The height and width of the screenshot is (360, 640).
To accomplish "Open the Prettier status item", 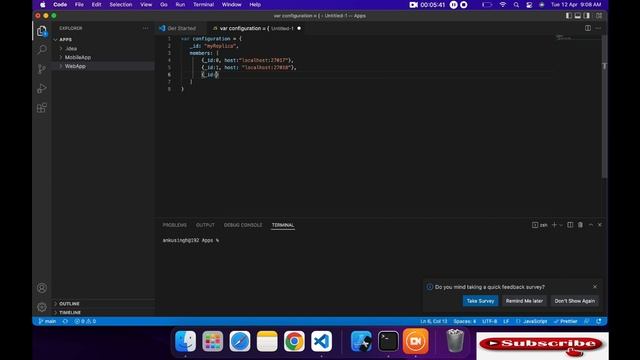I will (566, 321).
